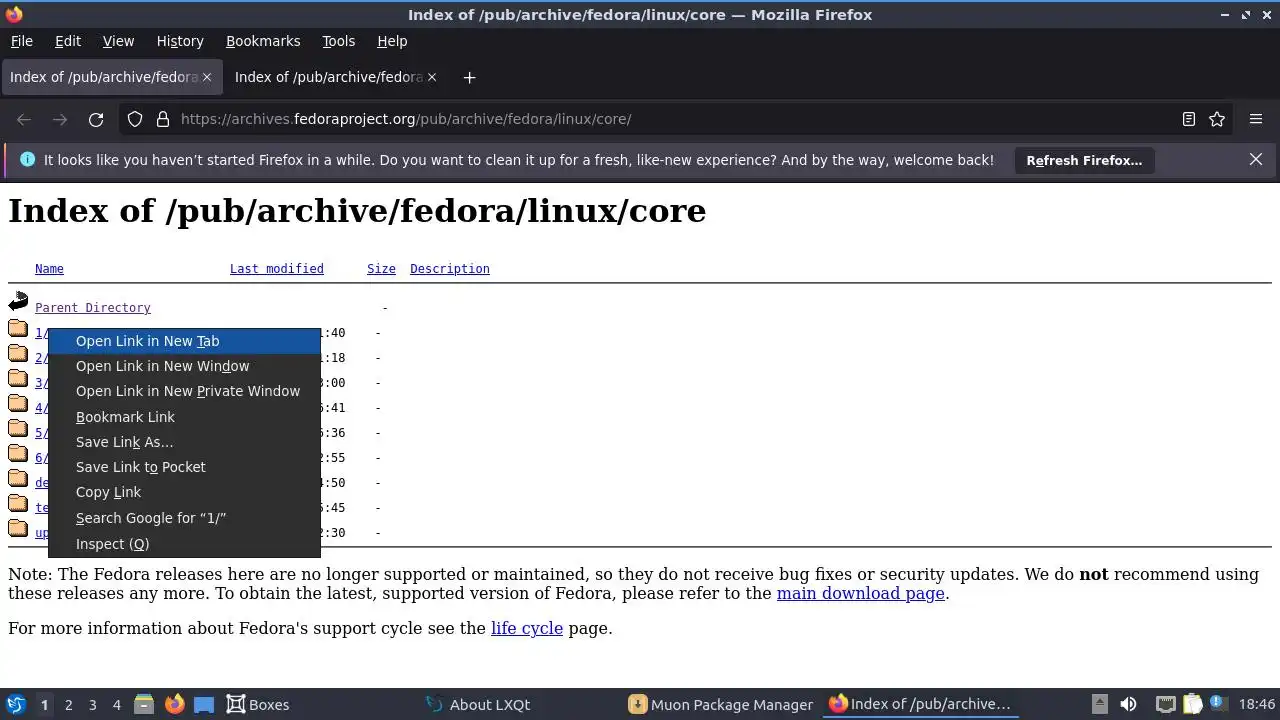This screenshot has height=720, width=1280.
Task: Bookmark this page with the star icon
Action: pos(1217,119)
